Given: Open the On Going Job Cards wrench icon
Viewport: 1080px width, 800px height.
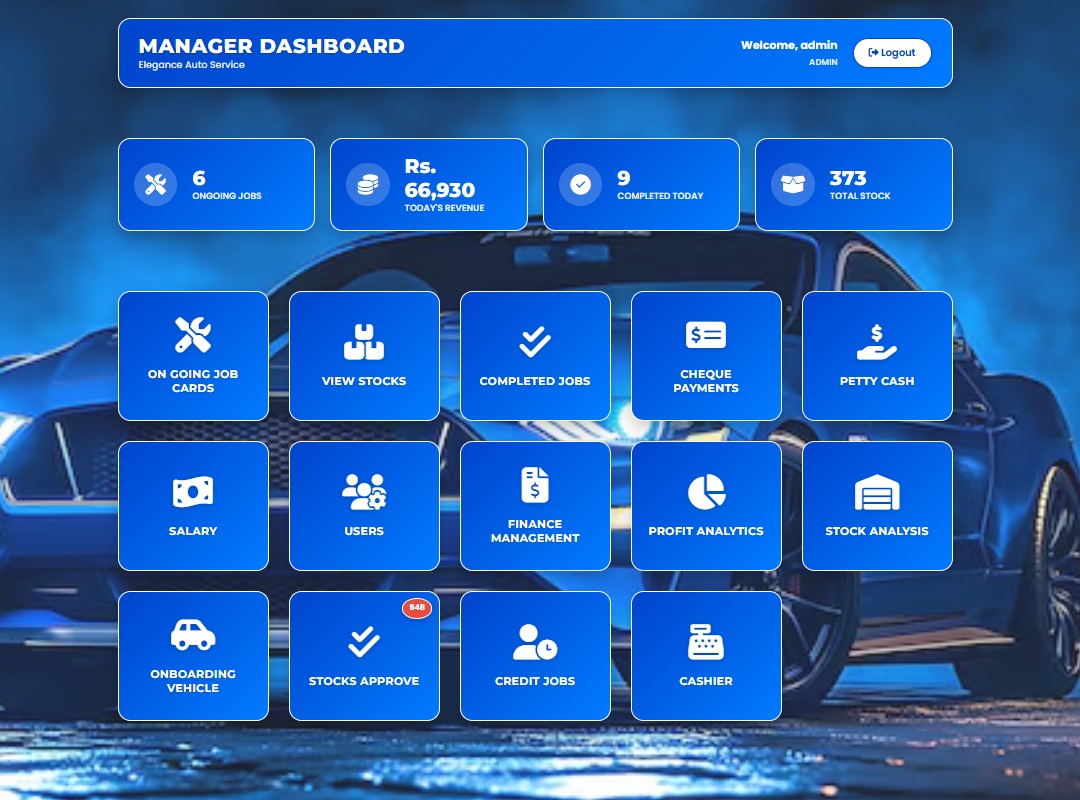Looking at the screenshot, I should (193, 335).
